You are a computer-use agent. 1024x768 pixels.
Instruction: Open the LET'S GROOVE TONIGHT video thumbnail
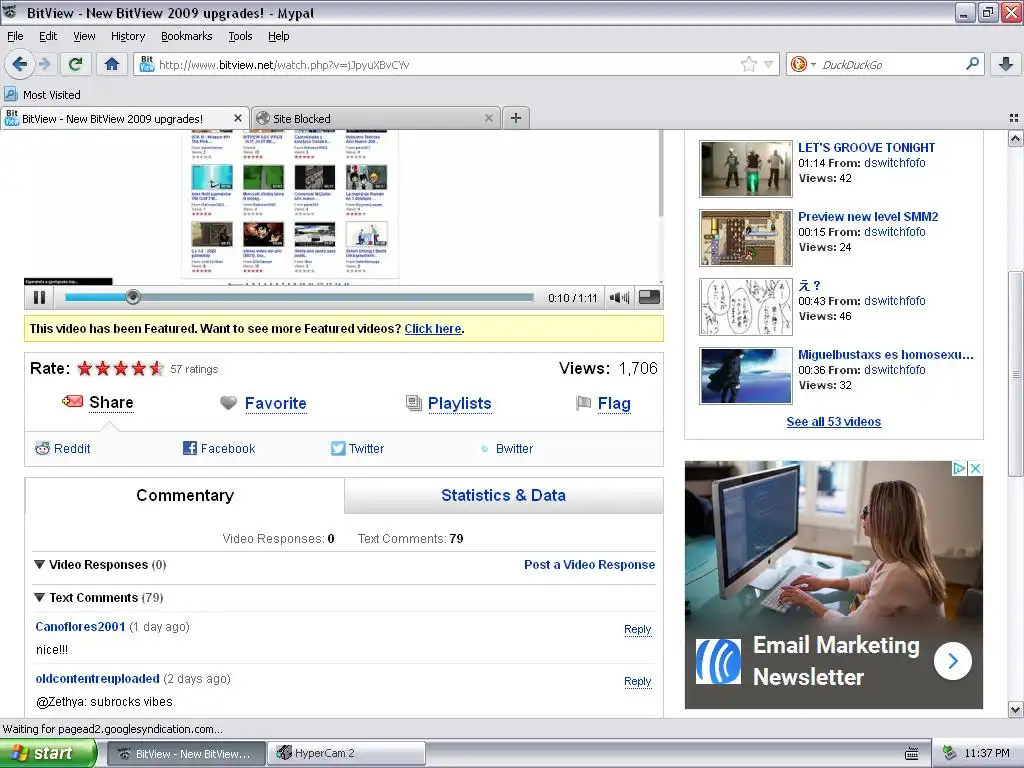(x=746, y=168)
